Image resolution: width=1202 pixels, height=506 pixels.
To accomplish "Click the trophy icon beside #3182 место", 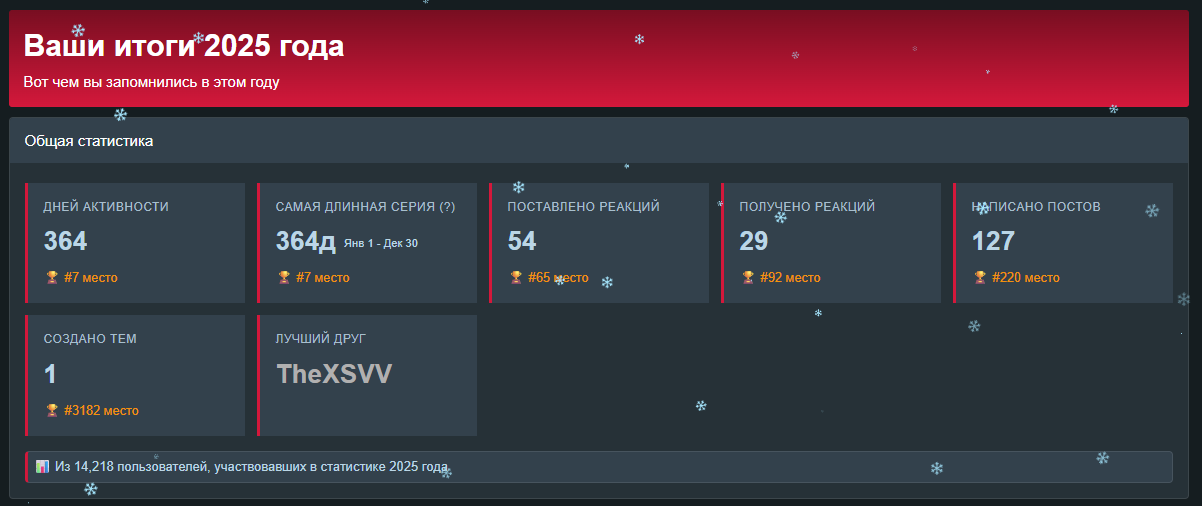I will [x=52, y=410].
